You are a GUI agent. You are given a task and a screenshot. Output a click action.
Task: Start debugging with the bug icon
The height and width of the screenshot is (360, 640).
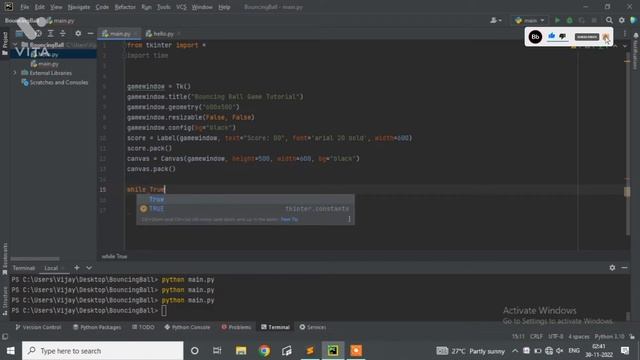pyautogui.click(x=569, y=20)
